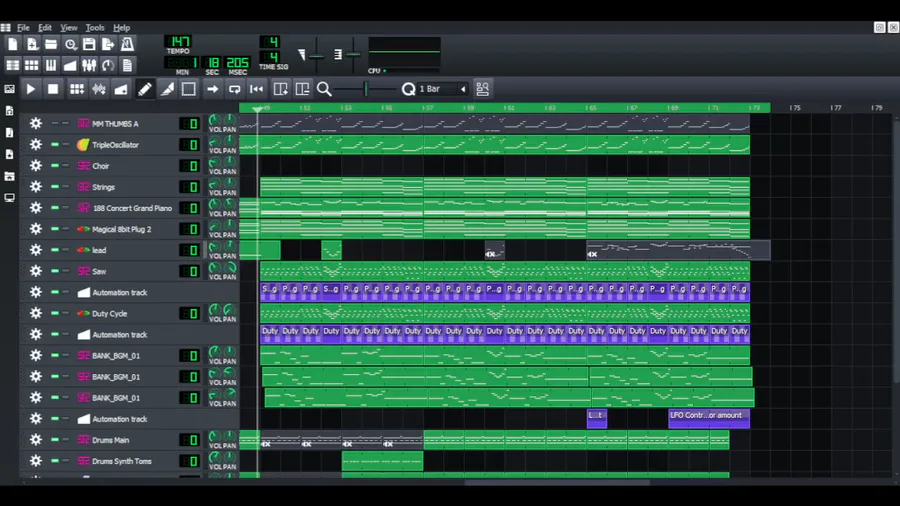
Task: Open Saw track settings gear
Action: click(36, 271)
